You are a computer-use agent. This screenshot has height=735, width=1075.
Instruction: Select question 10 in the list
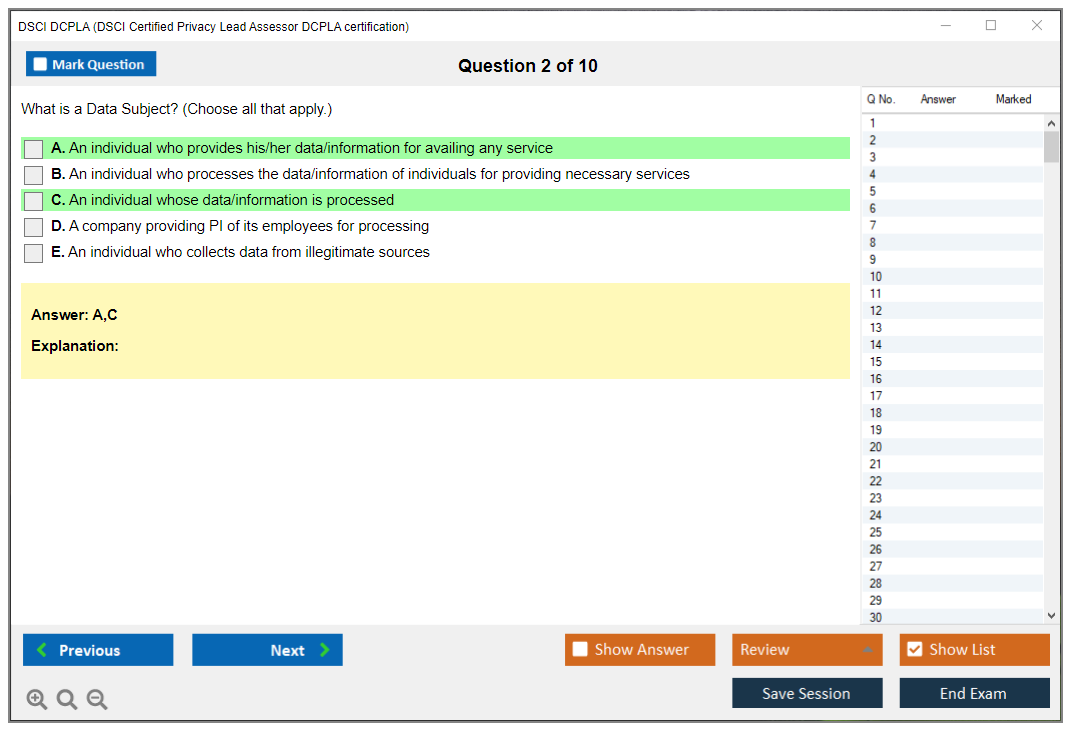coord(876,277)
